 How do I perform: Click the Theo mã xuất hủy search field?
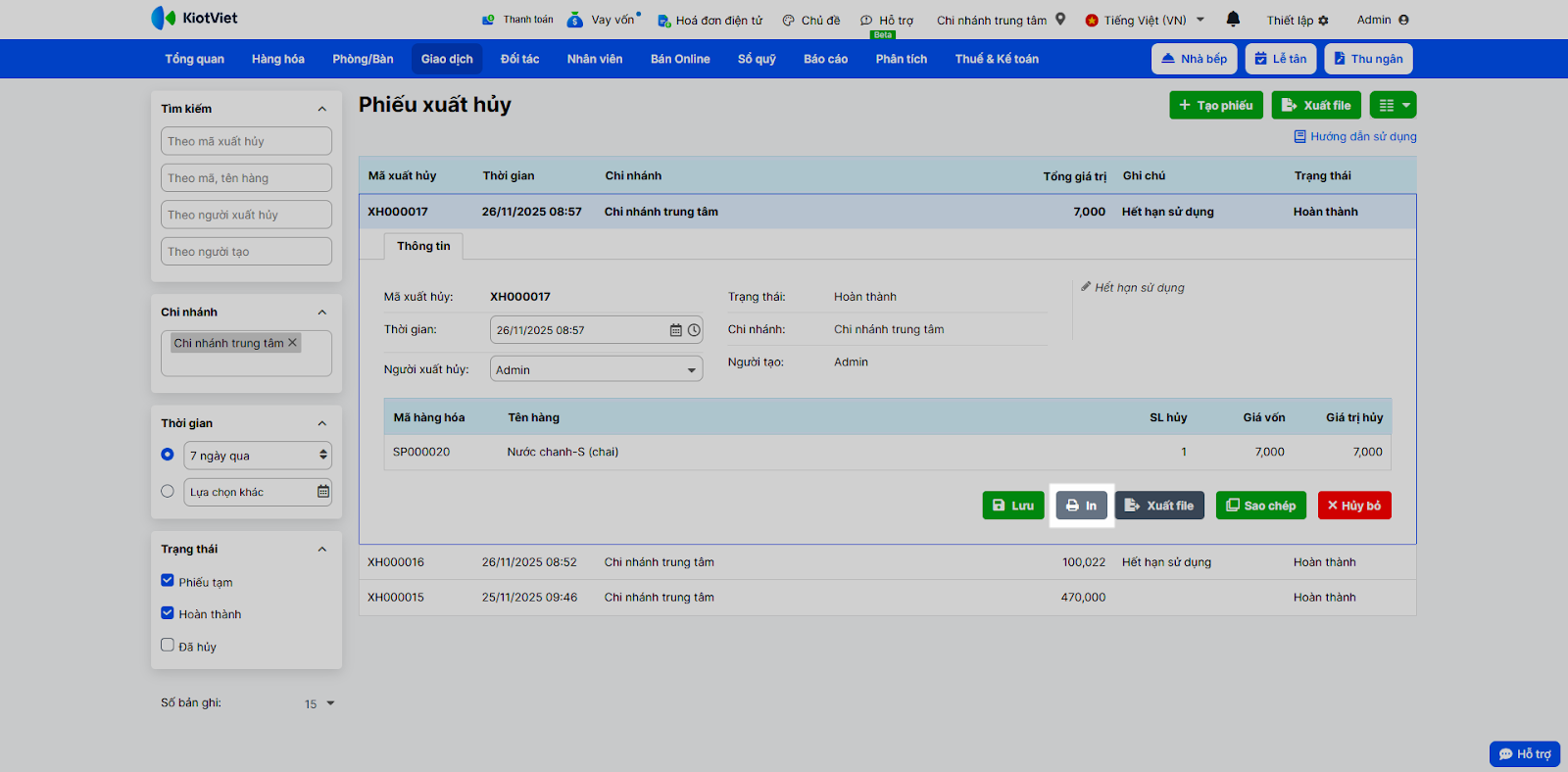(x=246, y=141)
